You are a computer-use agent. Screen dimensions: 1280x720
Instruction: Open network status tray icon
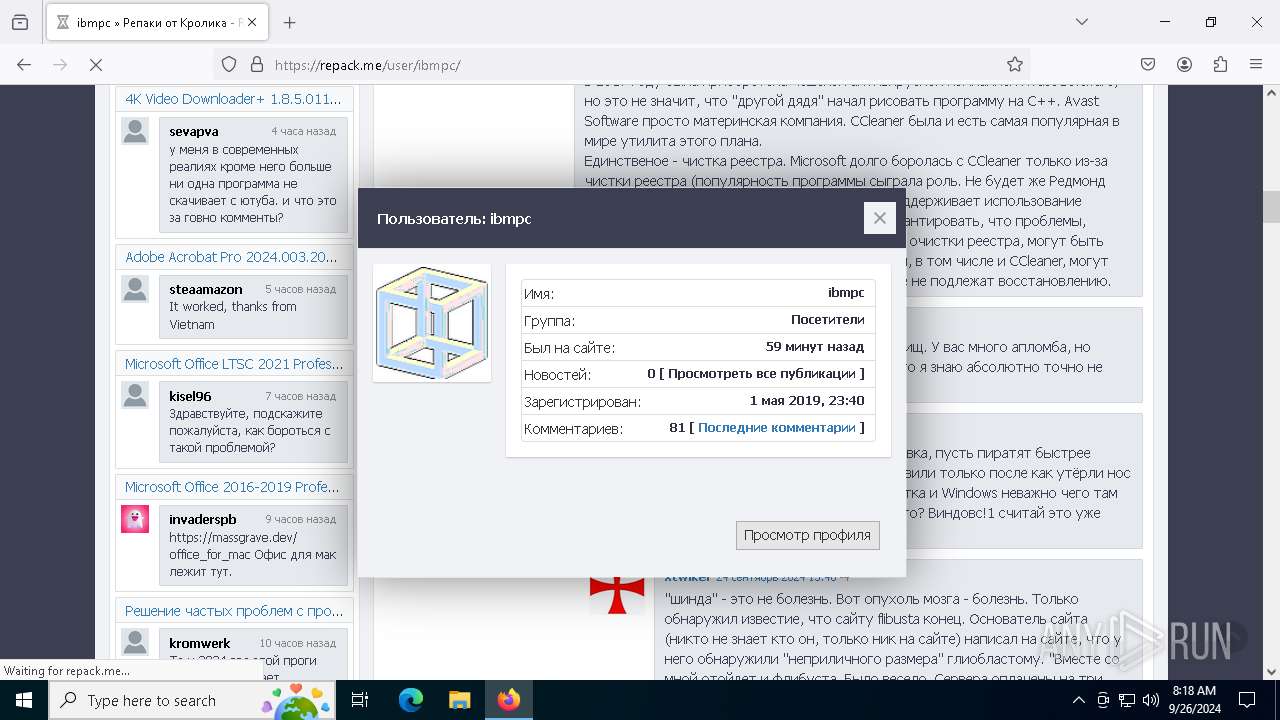pyautogui.click(x=1127, y=700)
